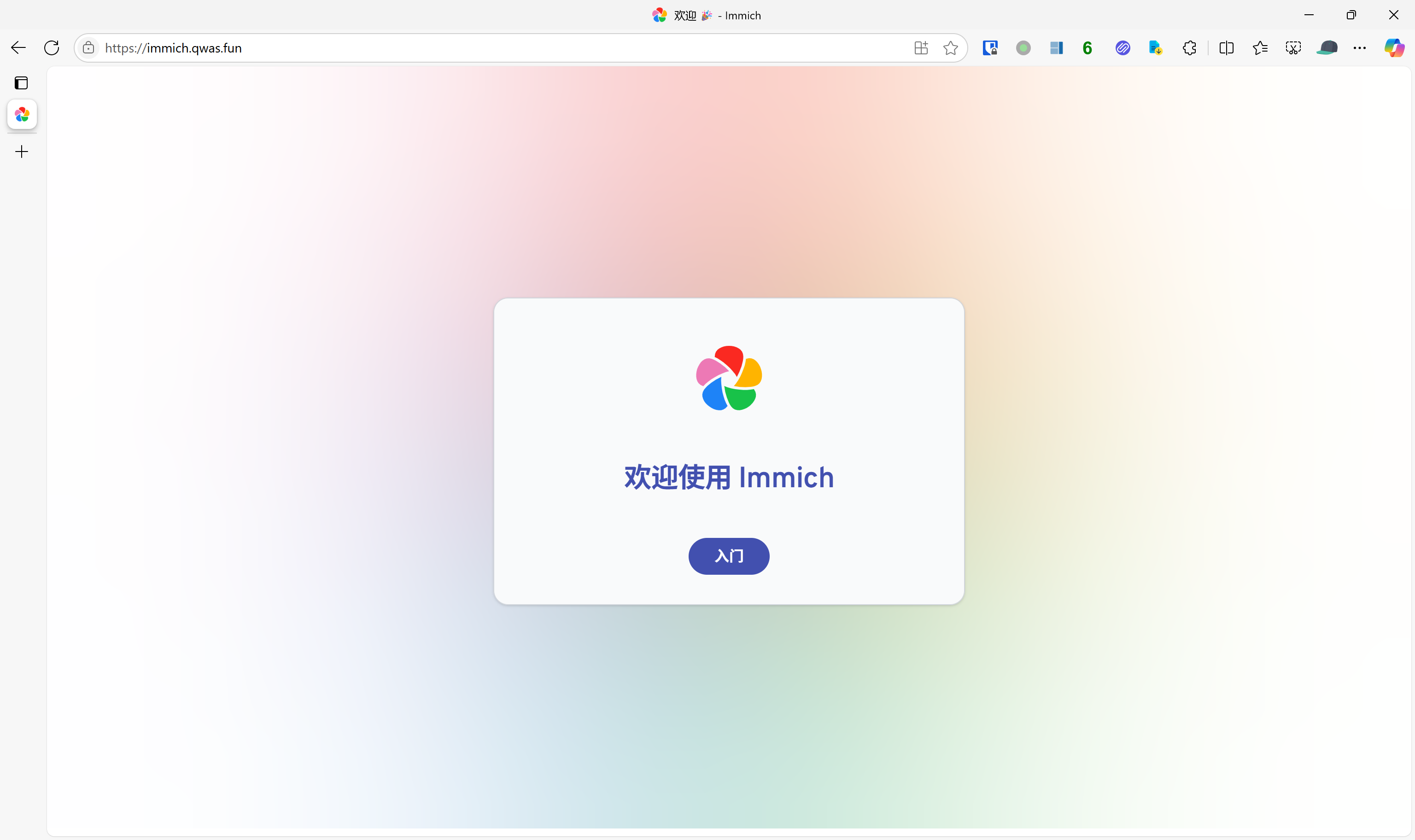Open the browser Settings and more menu

click(1360, 47)
